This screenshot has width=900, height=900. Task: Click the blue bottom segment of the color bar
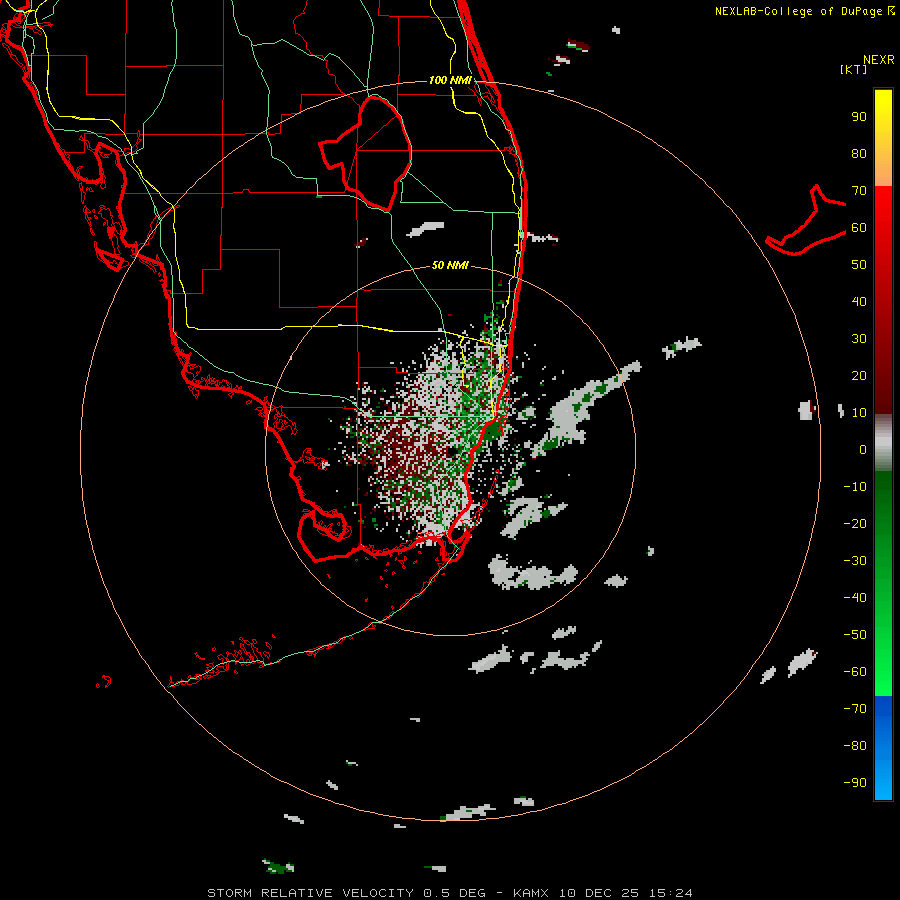pos(883,748)
